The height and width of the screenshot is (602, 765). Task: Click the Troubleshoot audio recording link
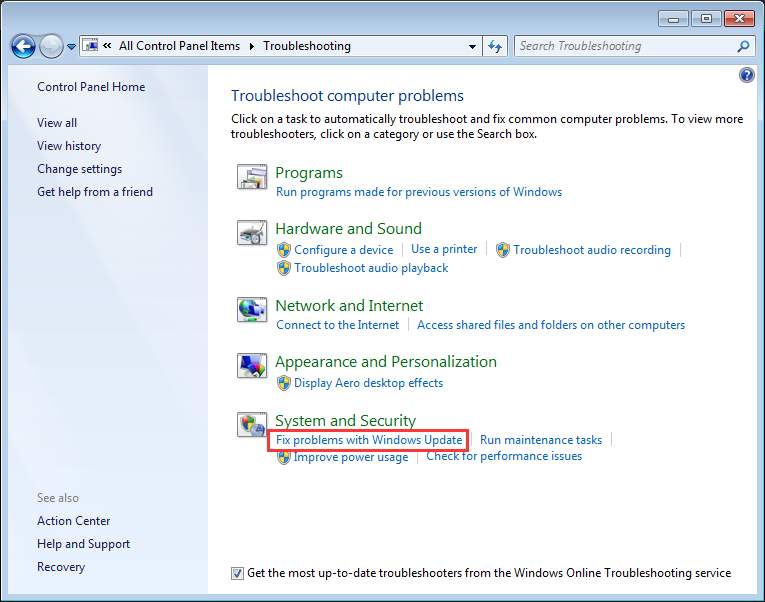tap(591, 250)
